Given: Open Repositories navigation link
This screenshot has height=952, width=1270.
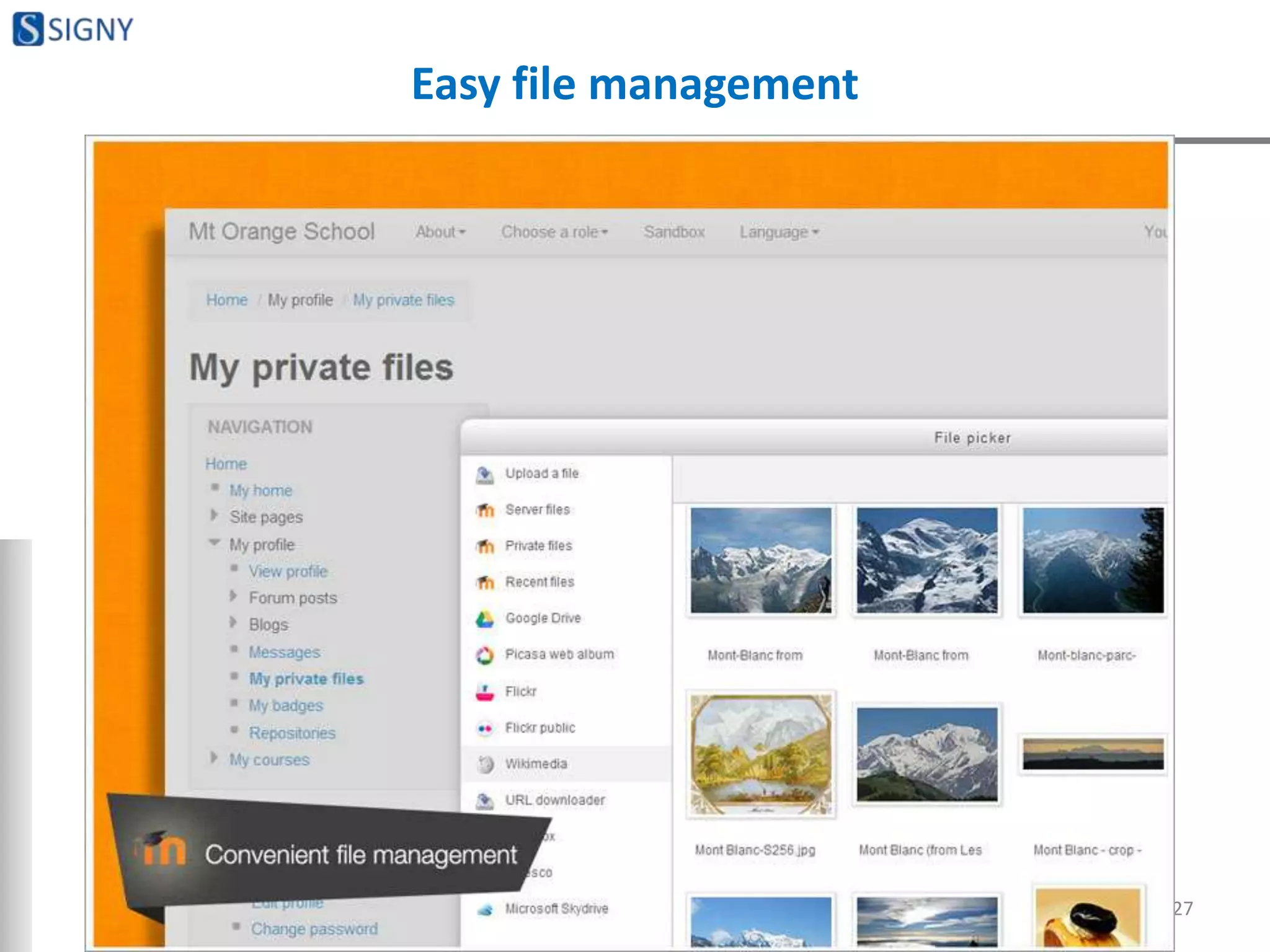Looking at the screenshot, I should tap(292, 733).
